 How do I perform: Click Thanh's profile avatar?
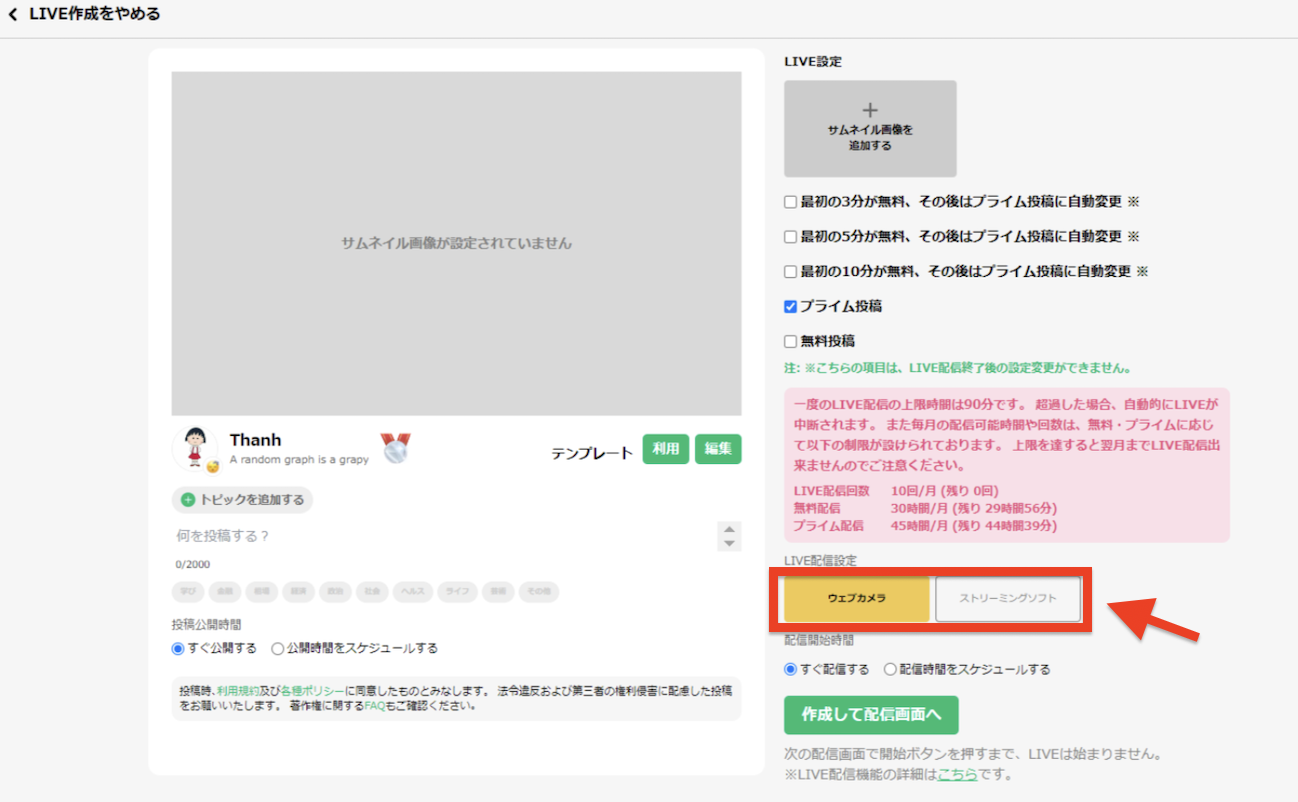click(x=194, y=448)
